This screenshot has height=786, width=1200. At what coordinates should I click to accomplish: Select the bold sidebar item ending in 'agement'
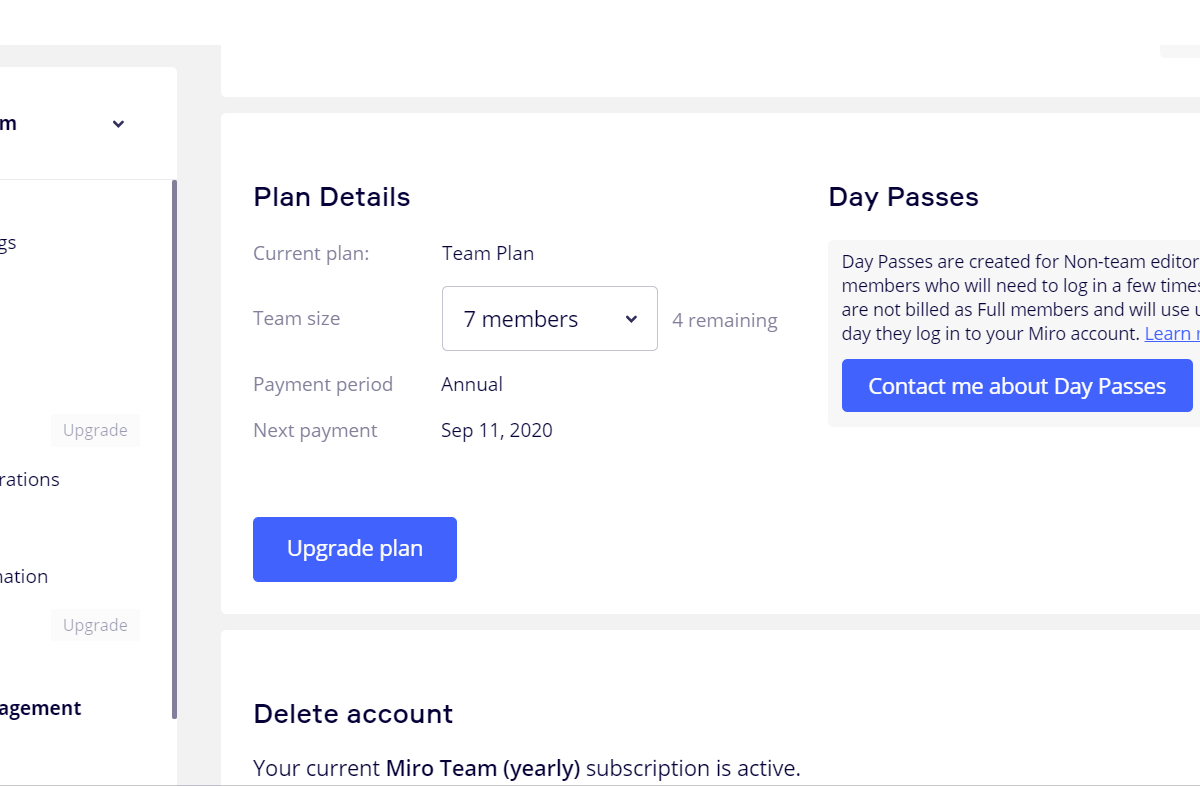40,708
